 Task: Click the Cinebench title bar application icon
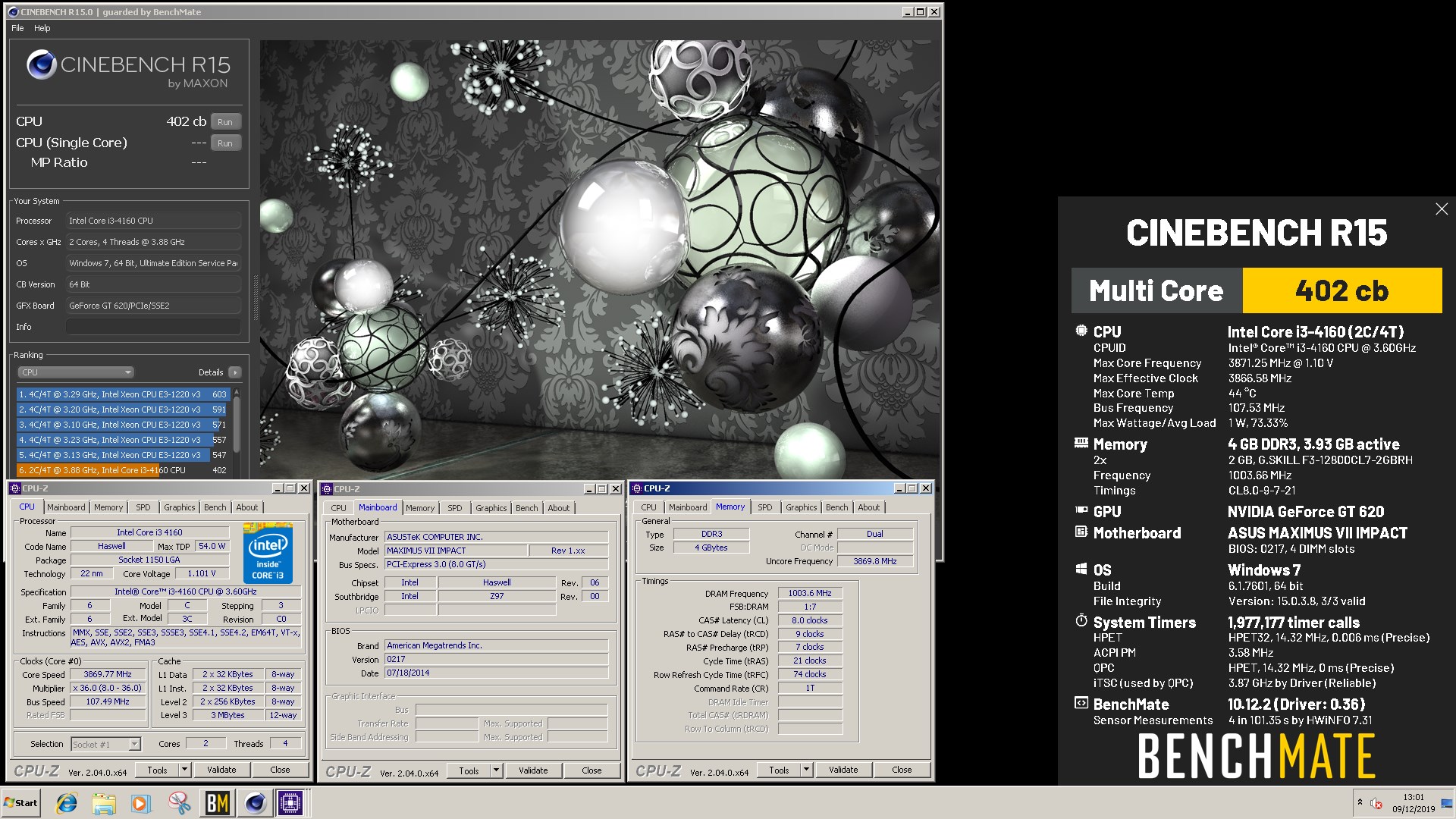(13, 12)
